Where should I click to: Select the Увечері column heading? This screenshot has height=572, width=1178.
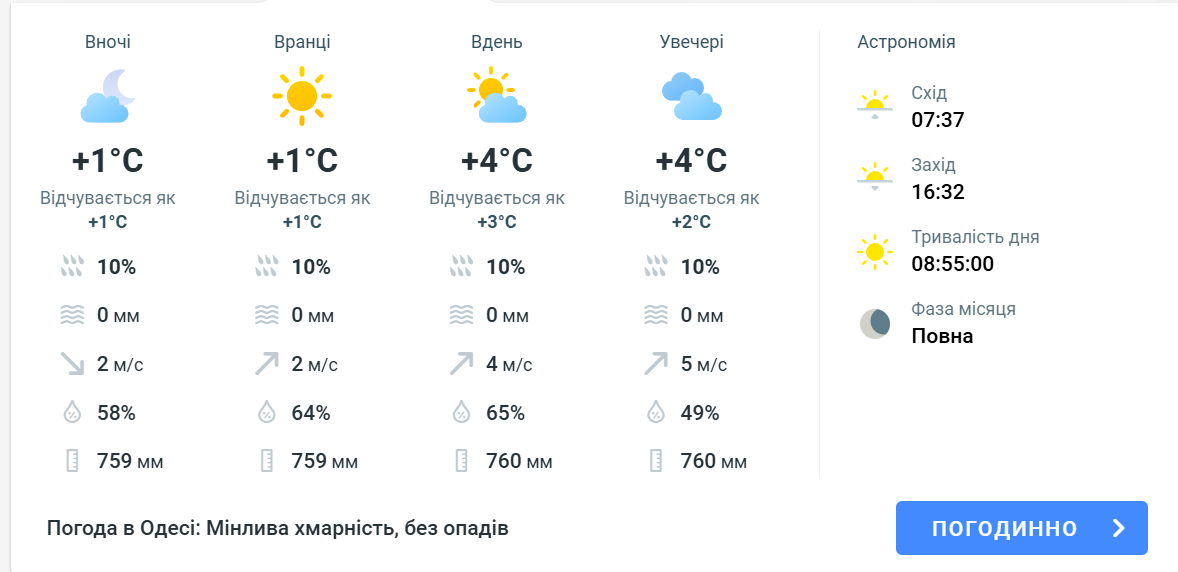(691, 42)
